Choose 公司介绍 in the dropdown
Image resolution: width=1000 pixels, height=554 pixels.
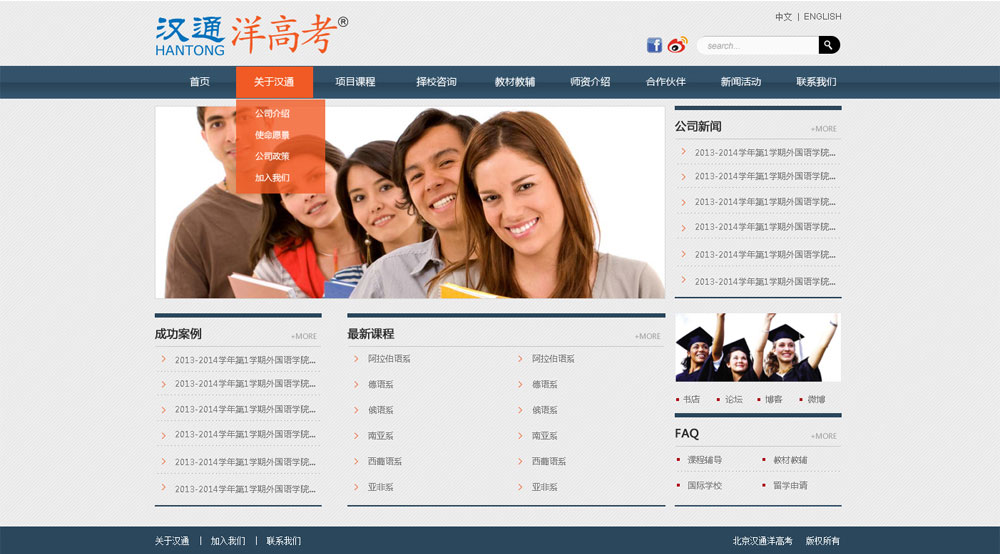(x=272, y=113)
